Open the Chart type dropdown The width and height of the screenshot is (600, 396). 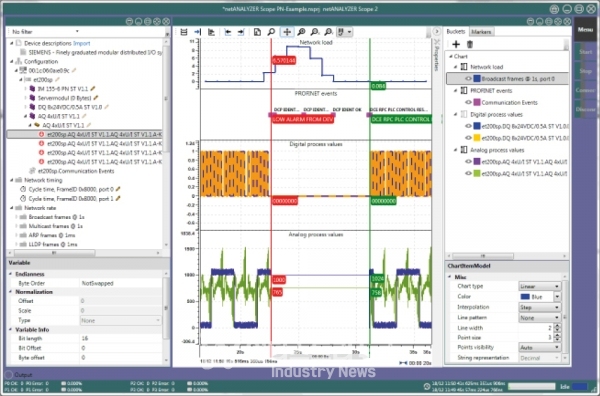pos(540,286)
